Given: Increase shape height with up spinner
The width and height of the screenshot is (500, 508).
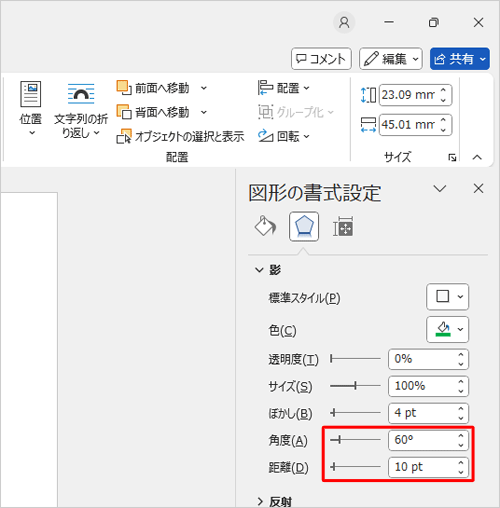Looking at the screenshot, I should [x=443, y=90].
